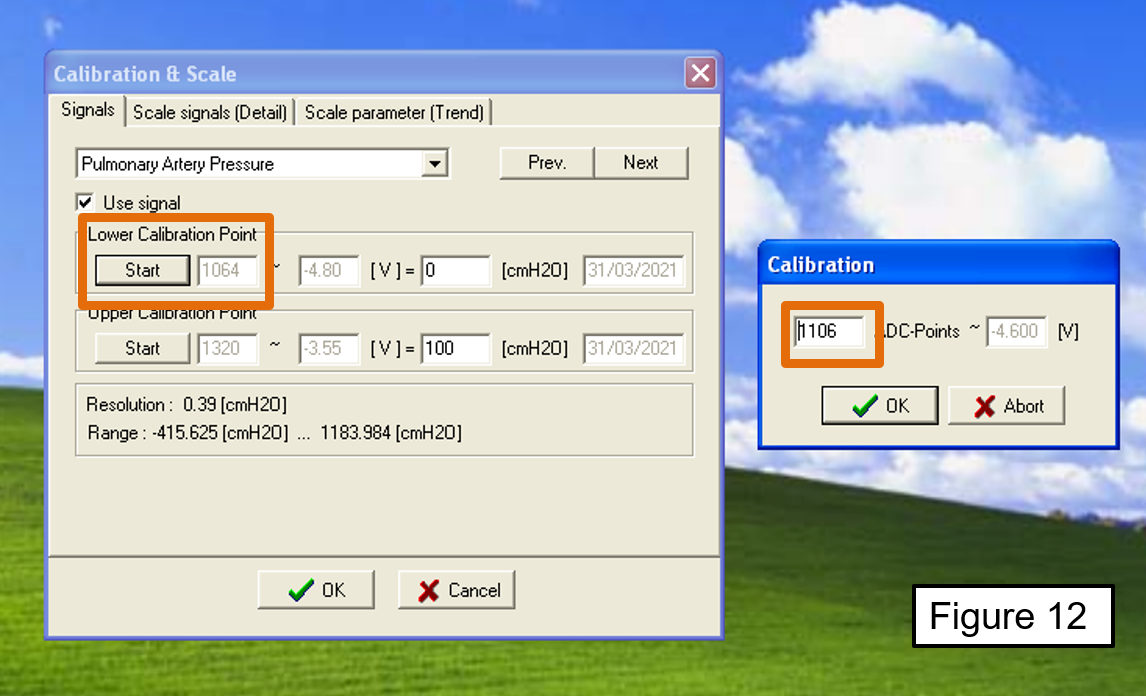The width and height of the screenshot is (1146, 696).
Task: Select the lower point voltage -4.80 field
Action: pyautogui.click(x=329, y=271)
